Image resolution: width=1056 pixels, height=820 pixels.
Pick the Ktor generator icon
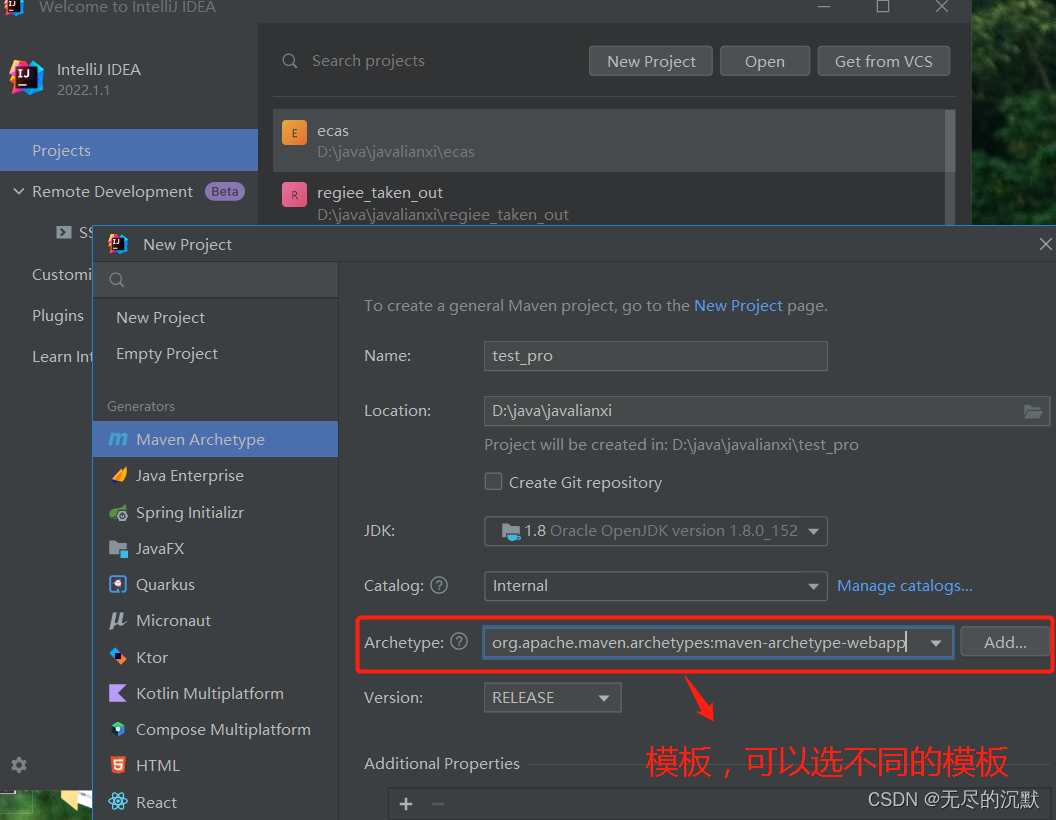coord(119,657)
